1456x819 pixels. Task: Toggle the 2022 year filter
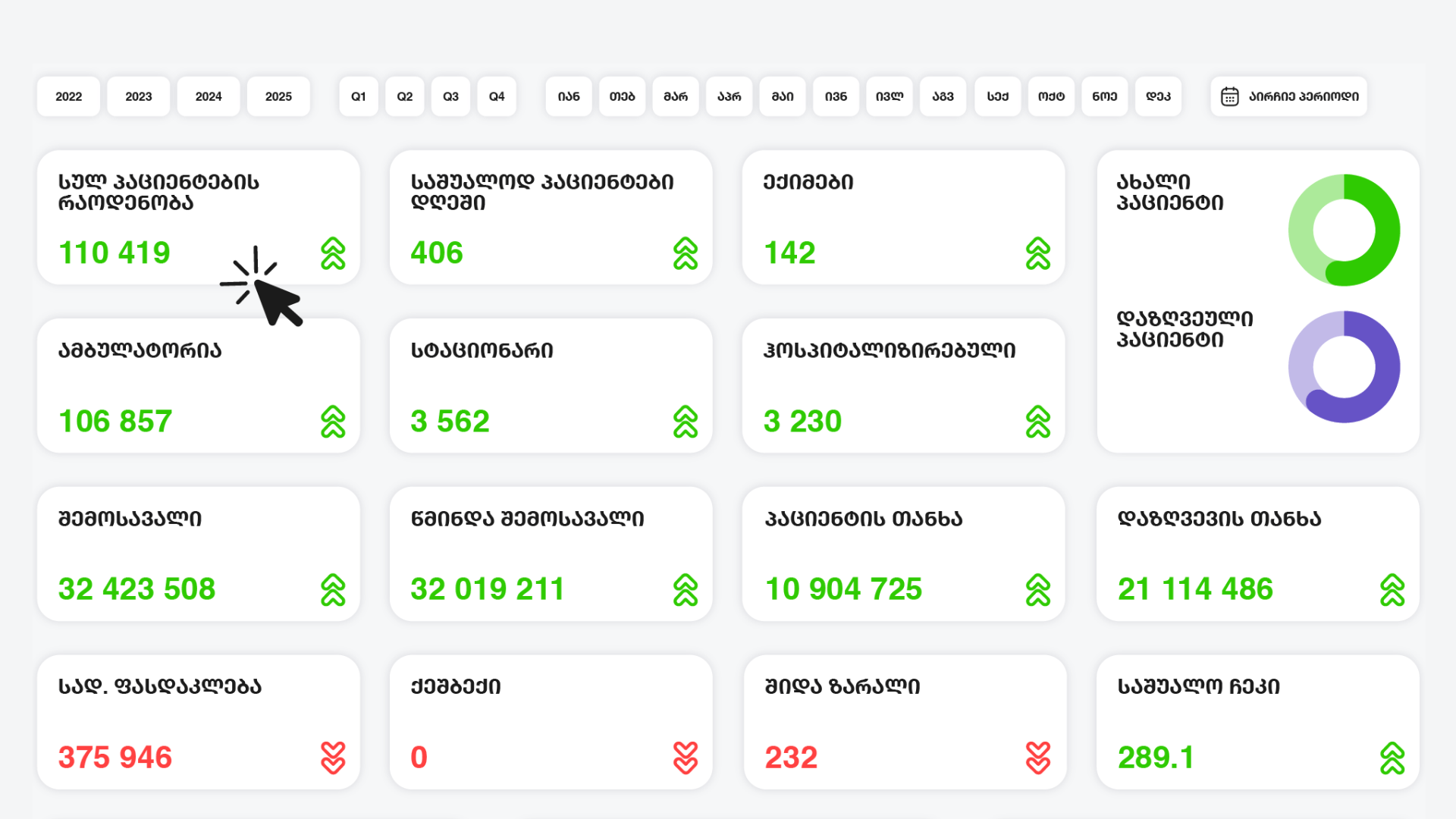pyautogui.click(x=68, y=96)
